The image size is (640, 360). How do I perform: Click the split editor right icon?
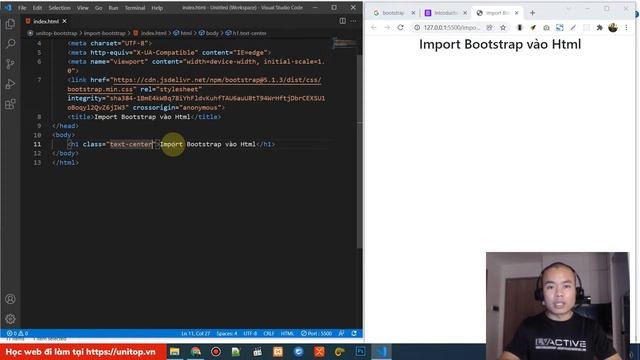[x=342, y=21]
